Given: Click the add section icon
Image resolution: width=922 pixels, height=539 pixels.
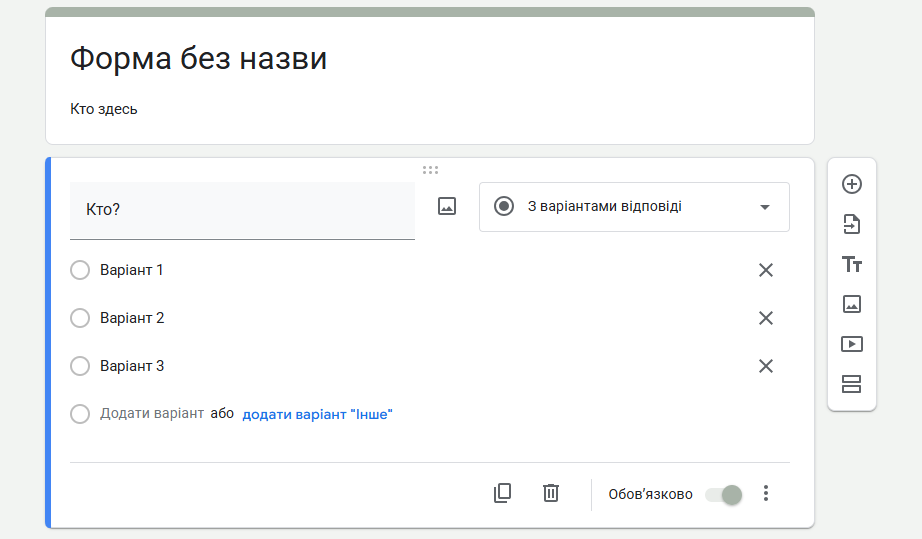Looking at the screenshot, I should (851, 384).
